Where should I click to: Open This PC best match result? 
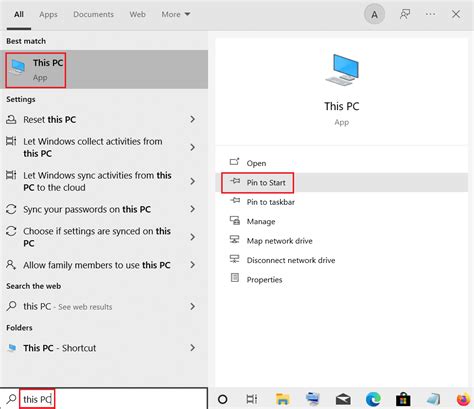pos(104,69)
